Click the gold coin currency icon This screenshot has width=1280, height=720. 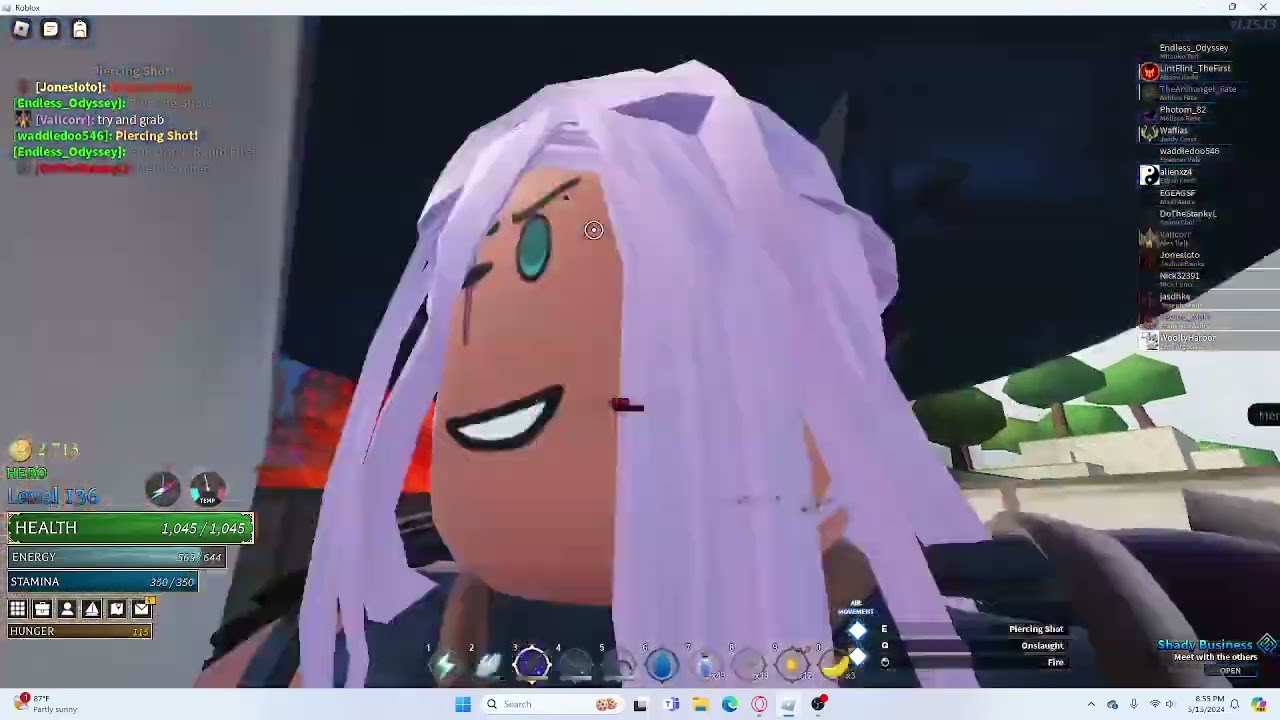[20, 451]
